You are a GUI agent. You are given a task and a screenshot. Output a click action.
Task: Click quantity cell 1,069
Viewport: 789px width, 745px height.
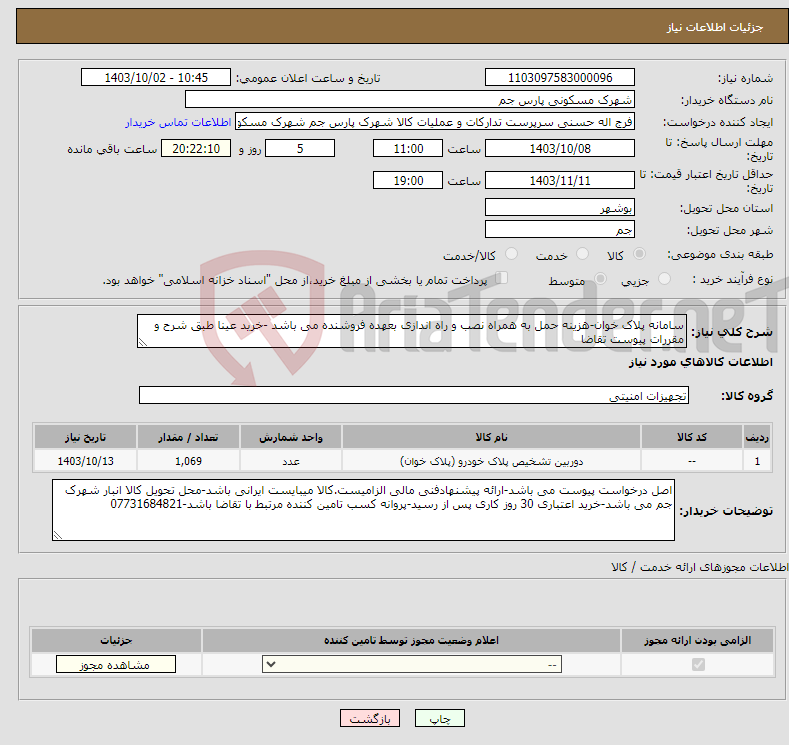tap(188, 461)
